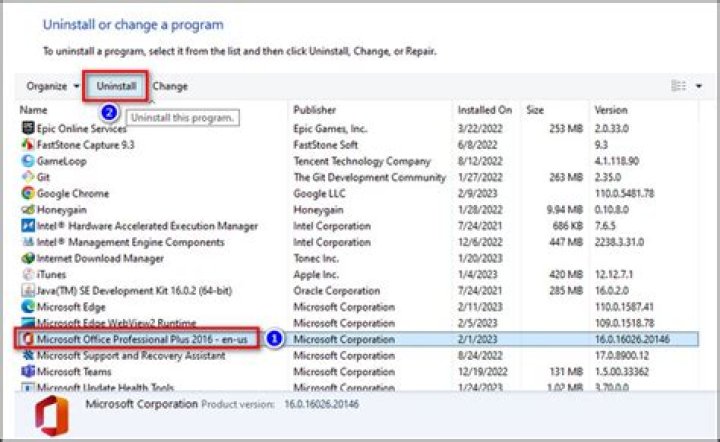
Task: Select Microsoft Support and Recovery Assistant name
Action: [x=131, y=356]
